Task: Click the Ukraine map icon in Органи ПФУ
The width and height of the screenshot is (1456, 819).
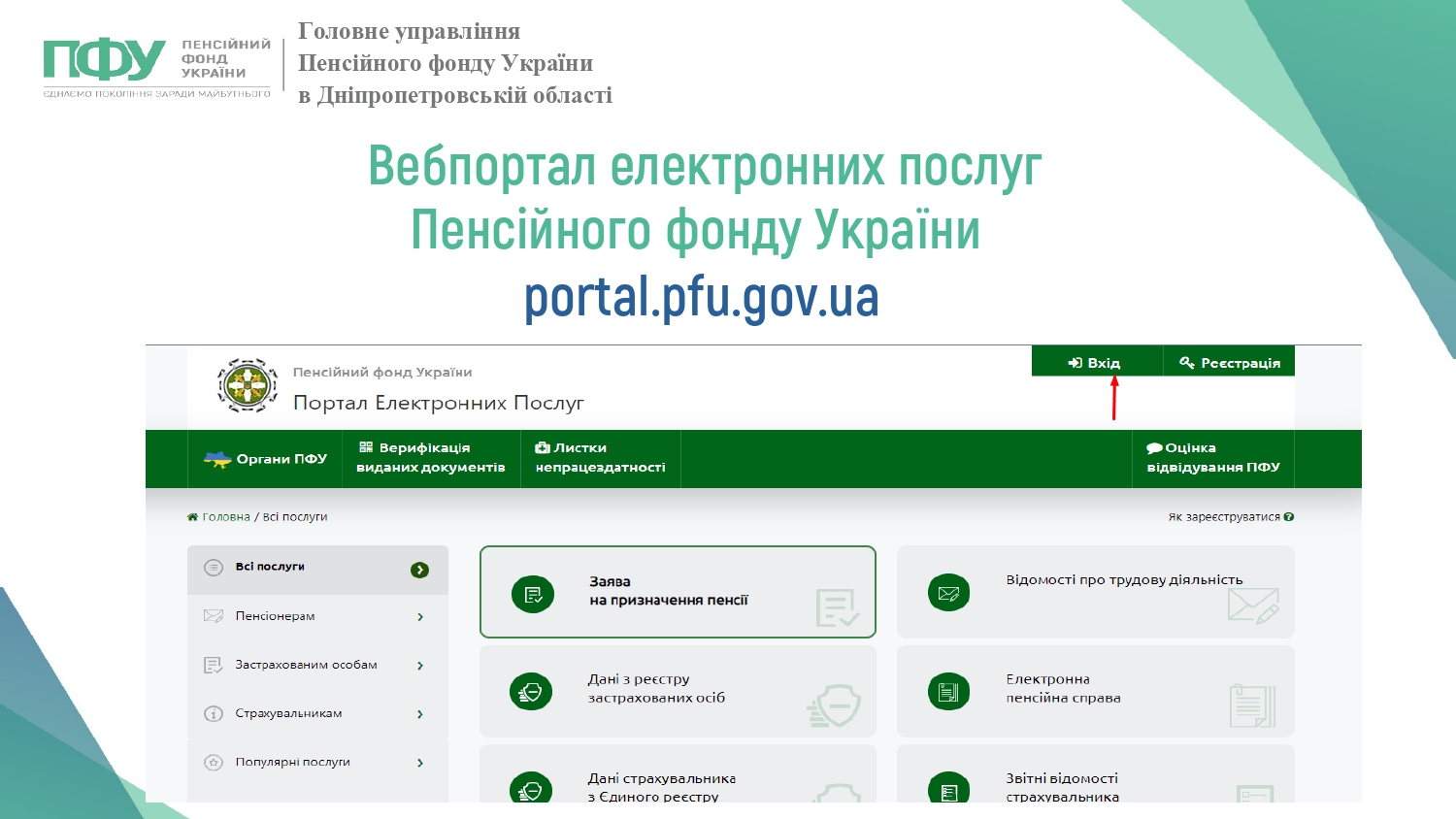Action: pos(216,459)
